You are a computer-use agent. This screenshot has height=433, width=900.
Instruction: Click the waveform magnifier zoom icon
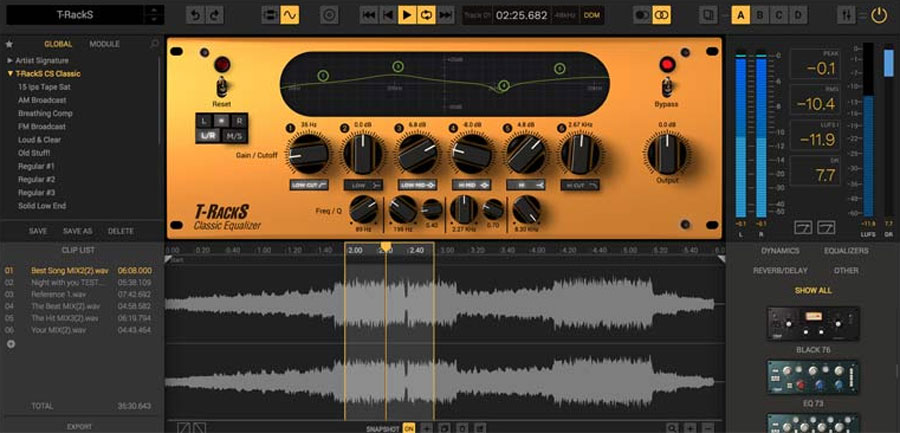point(672,428)
